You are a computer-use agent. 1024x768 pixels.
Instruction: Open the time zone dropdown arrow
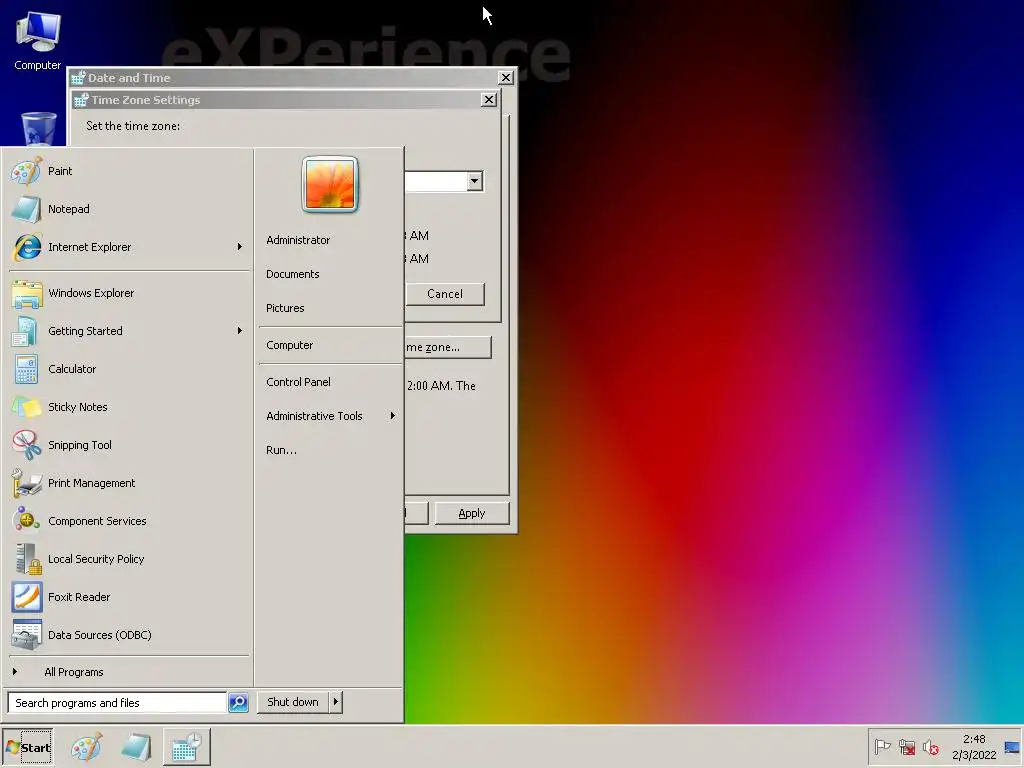(x=475, y=181)
